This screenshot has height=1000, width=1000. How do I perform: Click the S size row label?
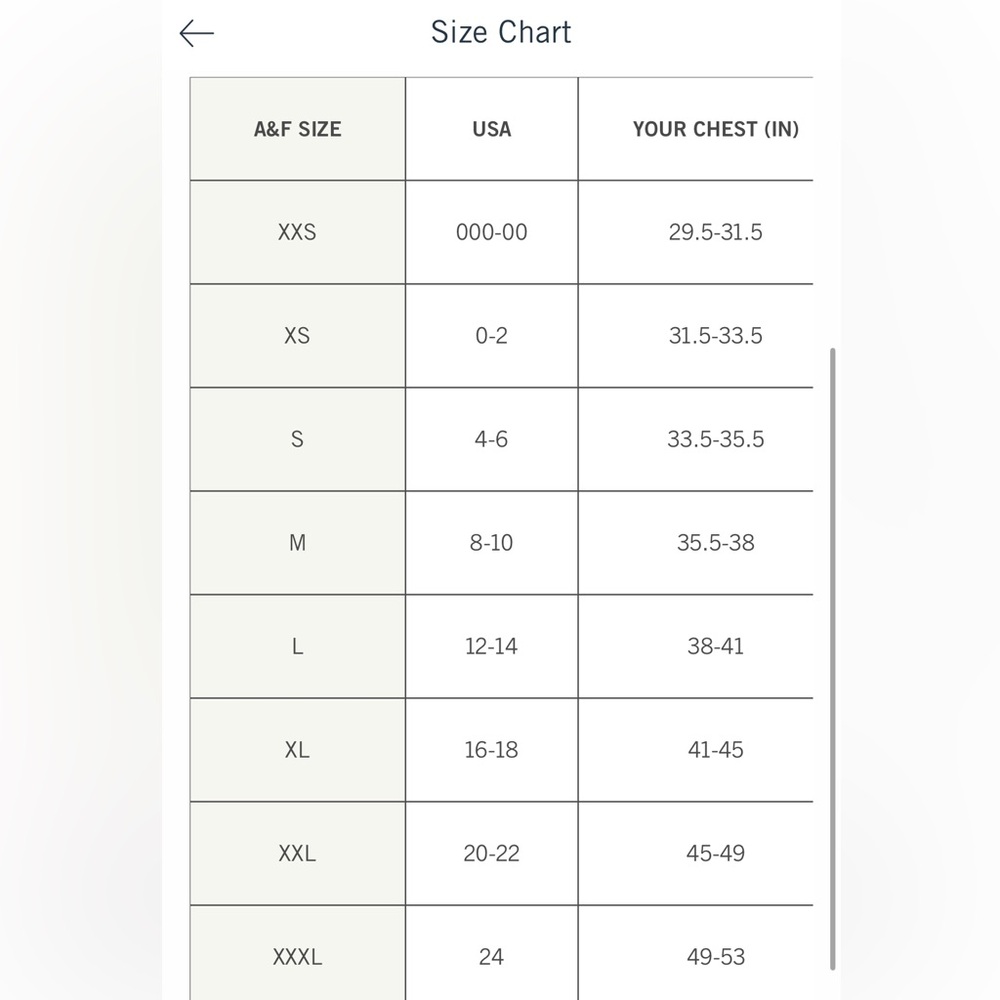point(297,439)
